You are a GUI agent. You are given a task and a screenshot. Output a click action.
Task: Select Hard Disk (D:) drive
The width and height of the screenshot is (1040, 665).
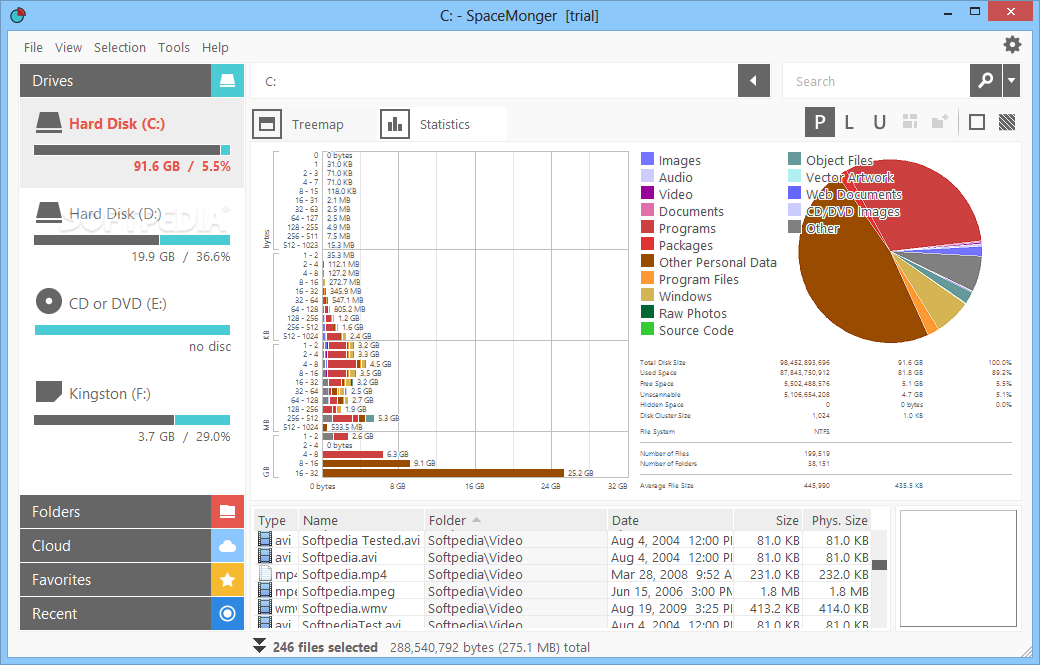point(132,233)
